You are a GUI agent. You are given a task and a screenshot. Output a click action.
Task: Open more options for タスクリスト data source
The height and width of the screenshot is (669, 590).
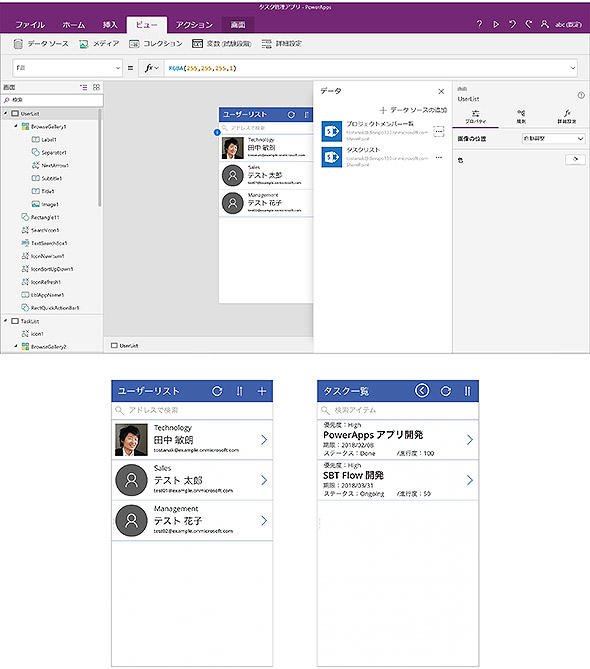(x=439, y=157)
